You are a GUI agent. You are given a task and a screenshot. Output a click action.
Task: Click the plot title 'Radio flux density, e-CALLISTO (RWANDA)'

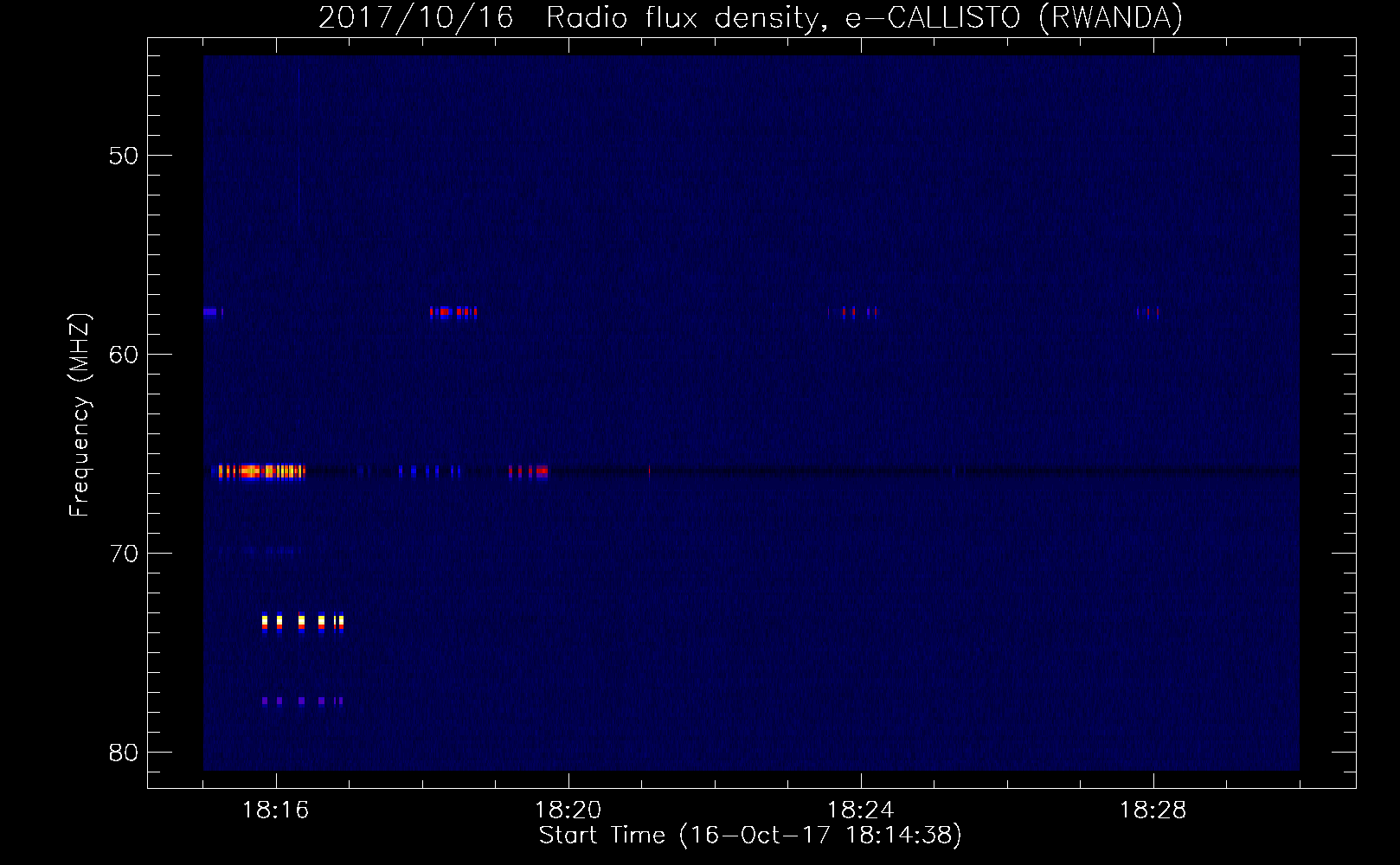point(864,17)
